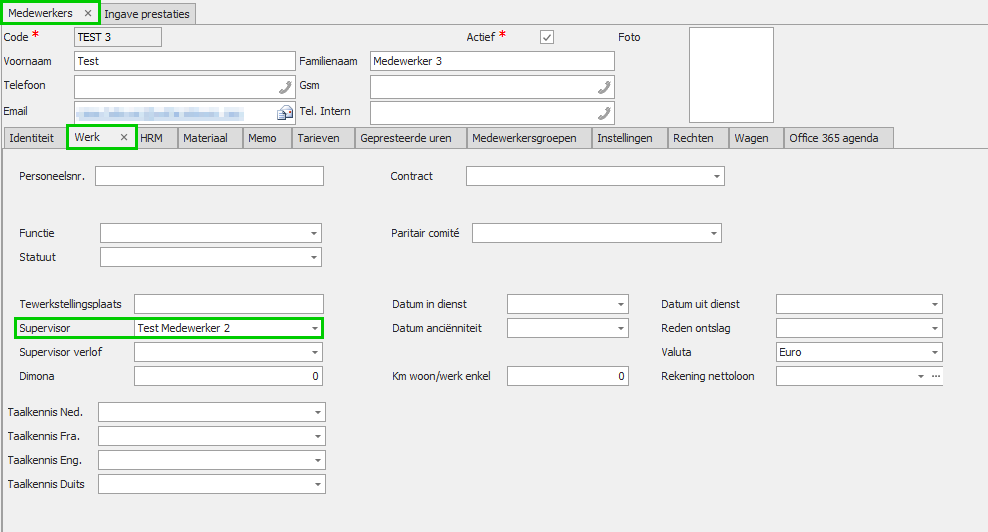Open the Datum in dienst date picker

(621, 304)
